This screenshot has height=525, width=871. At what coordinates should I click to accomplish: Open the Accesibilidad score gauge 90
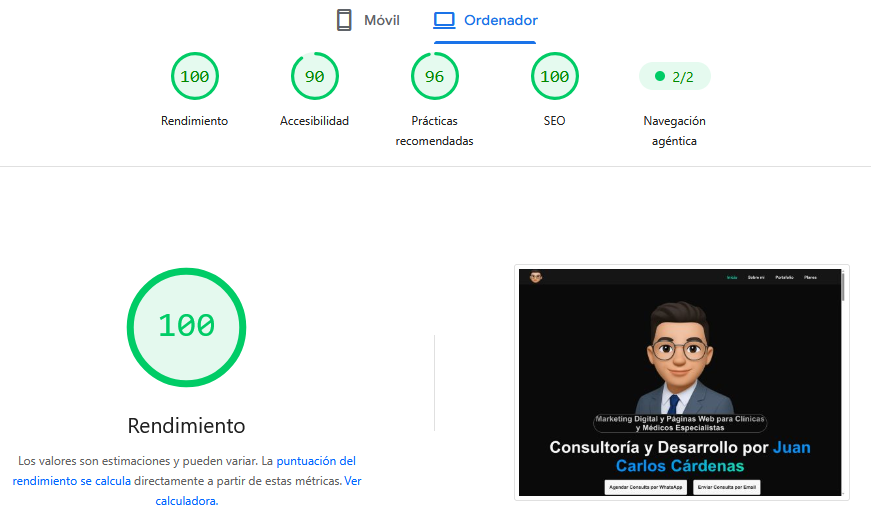point(314,76)
